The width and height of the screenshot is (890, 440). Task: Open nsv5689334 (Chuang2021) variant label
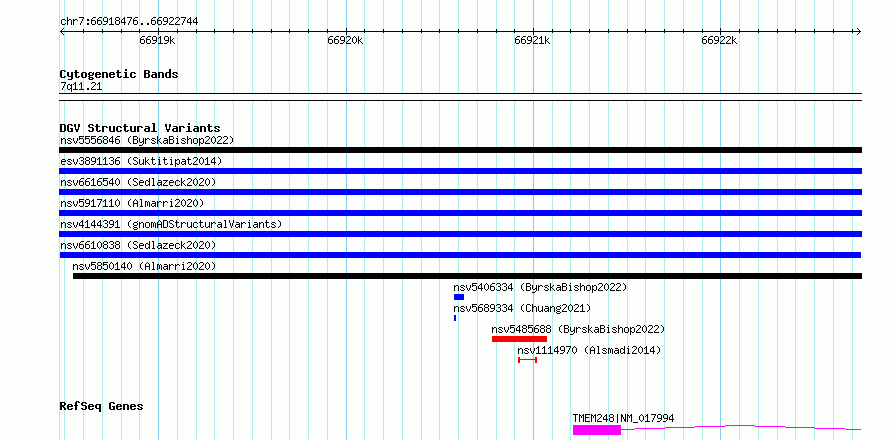coord(522,308)
